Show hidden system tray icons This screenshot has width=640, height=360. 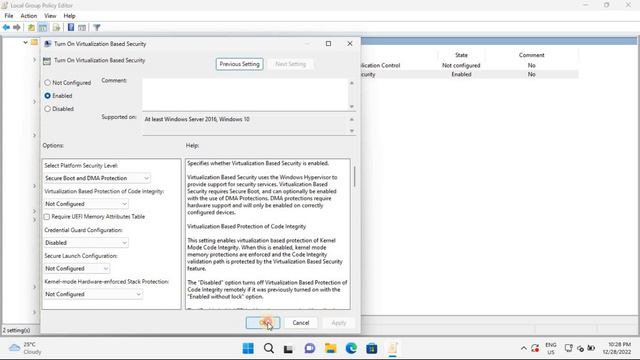tap(524, 348)
